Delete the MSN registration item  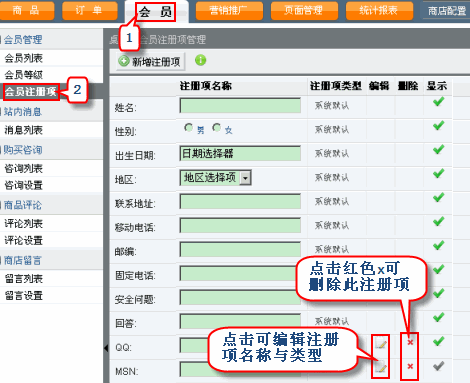point(410,366)
